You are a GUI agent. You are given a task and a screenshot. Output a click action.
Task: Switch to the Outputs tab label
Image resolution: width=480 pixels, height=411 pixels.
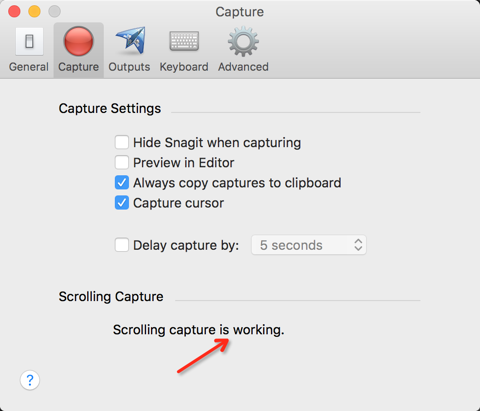[x=129, y=67]
